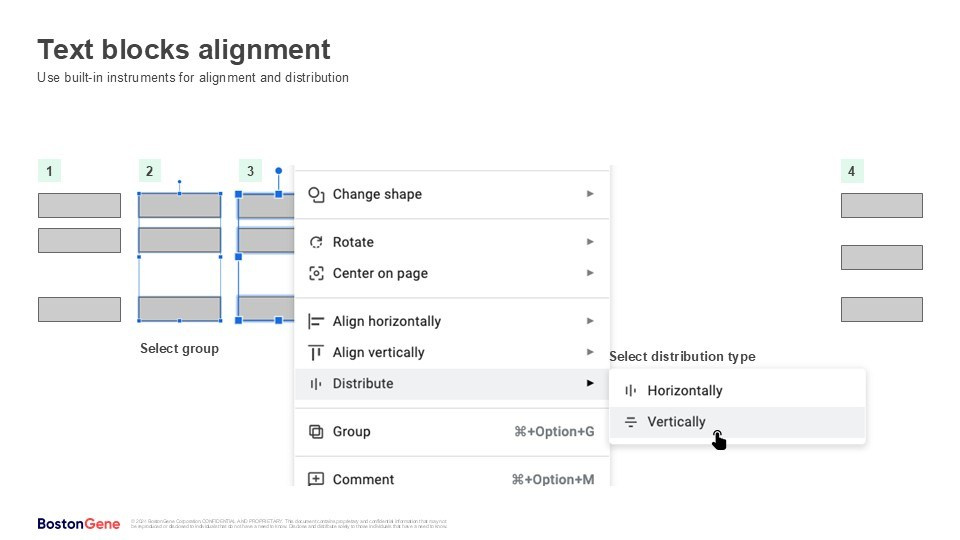960x540 pixels.
Task: Open the Align vertically submenu arrow
Action: click(x=590, y=352)
